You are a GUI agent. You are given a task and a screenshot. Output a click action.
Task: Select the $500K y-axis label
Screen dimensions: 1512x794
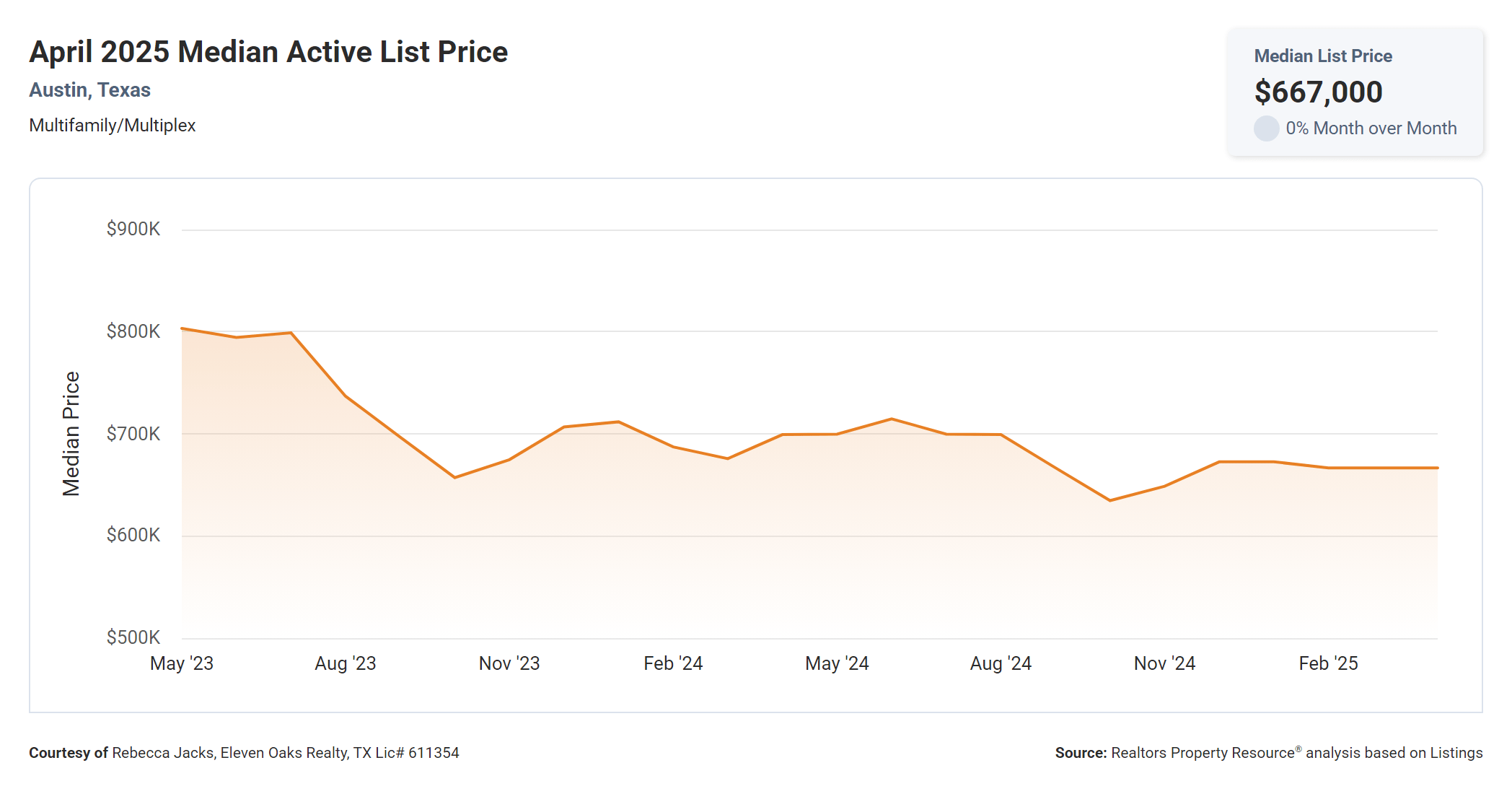pyautogui.click(x=133, y=637)
